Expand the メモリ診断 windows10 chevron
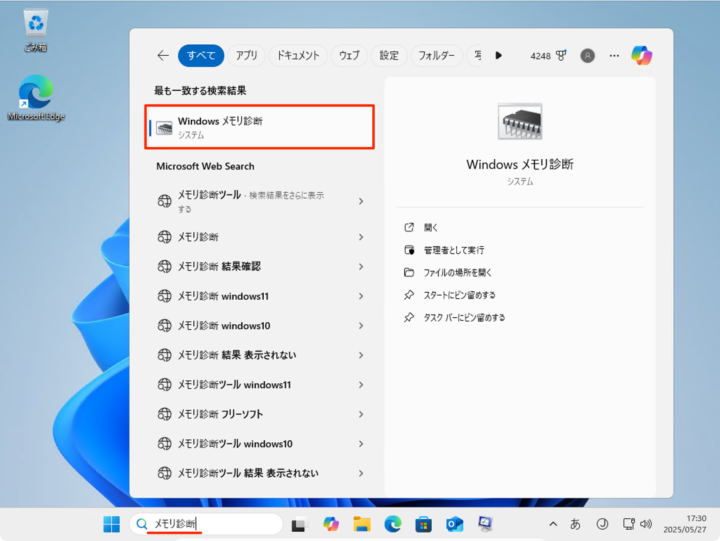Screen dimensions: 720x541 click(x=361, y=326)
